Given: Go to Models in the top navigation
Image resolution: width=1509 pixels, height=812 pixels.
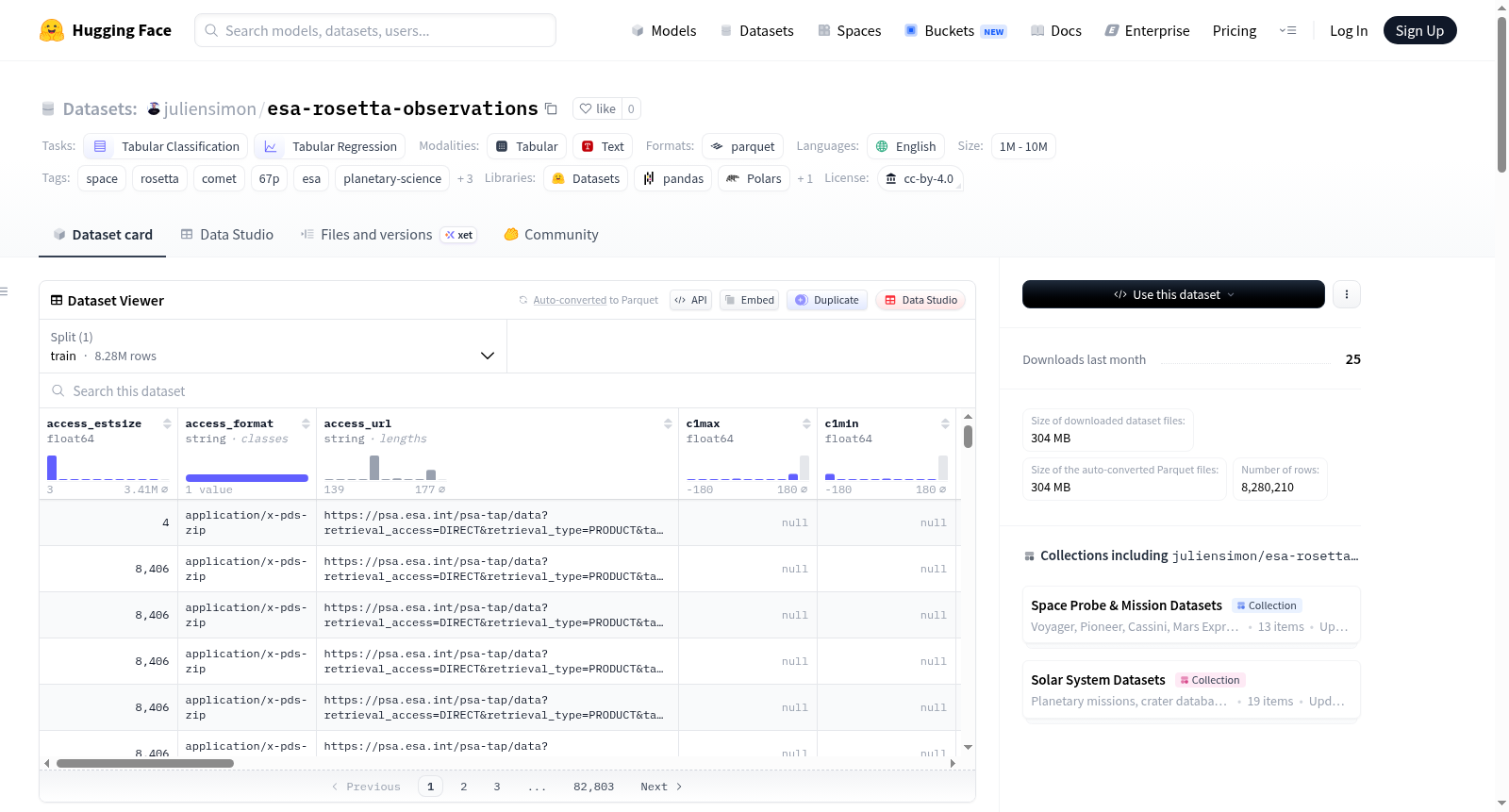Looking at the screenshot, I should [x=664, y=30].
